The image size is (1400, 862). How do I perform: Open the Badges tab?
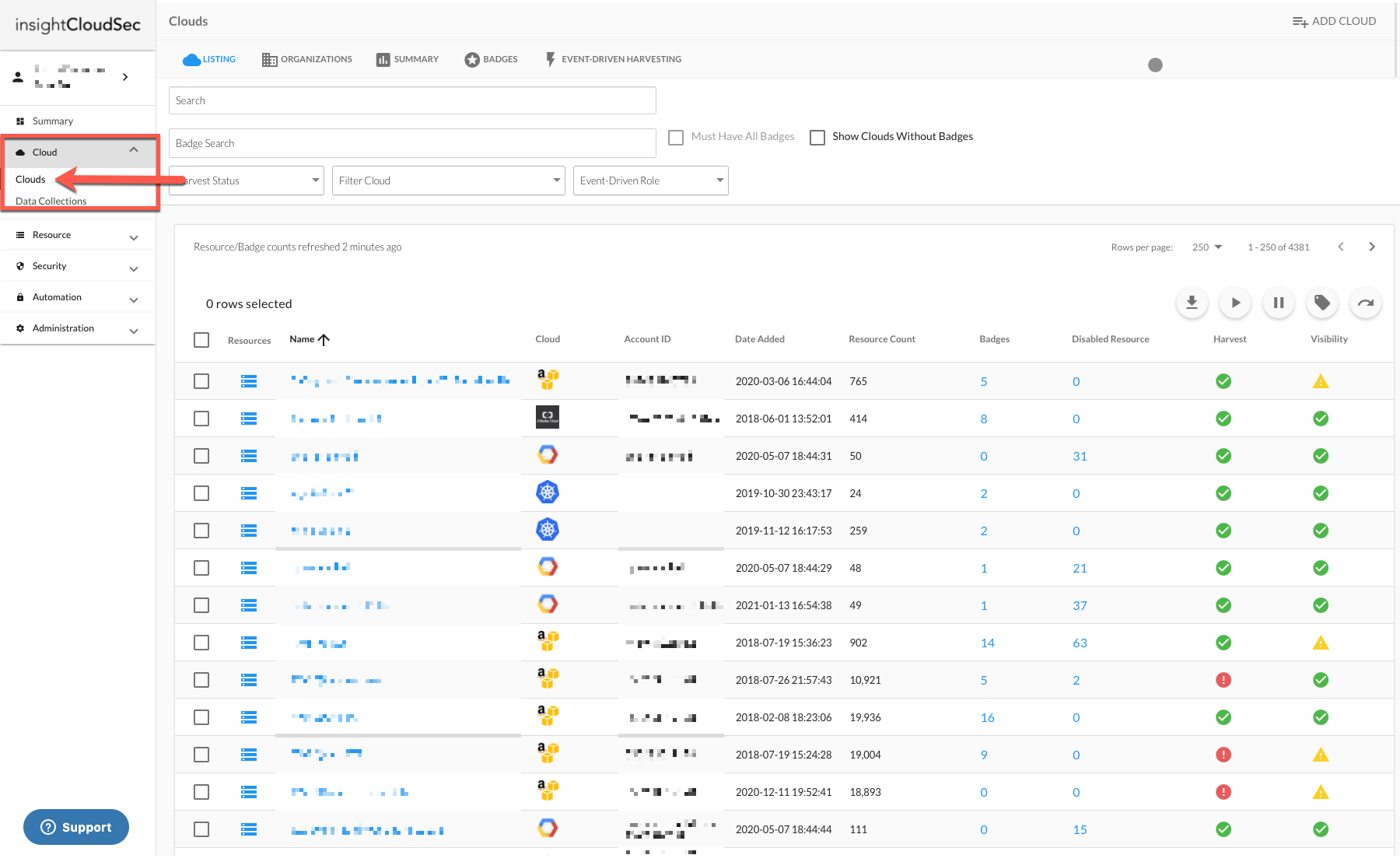(x=491, y=59)
